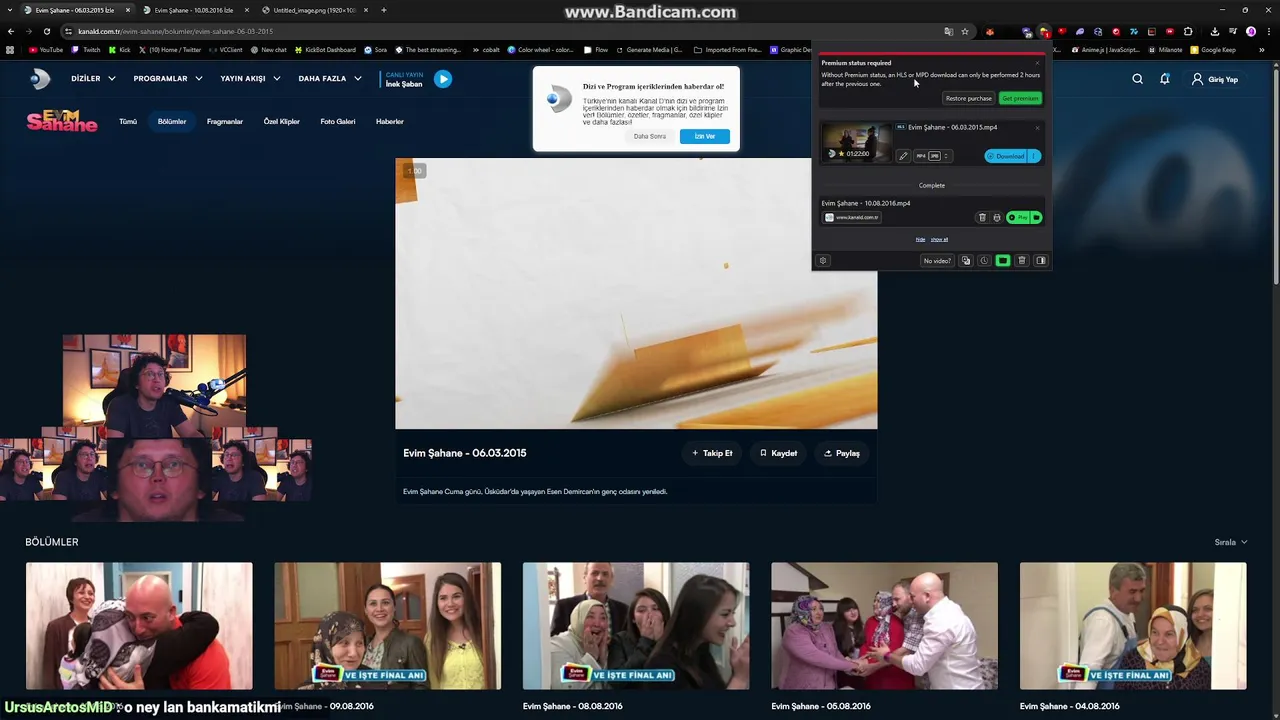Click Restore purchase button
This screenshot has width=1280, height=720.
click(x=969, y=98)
